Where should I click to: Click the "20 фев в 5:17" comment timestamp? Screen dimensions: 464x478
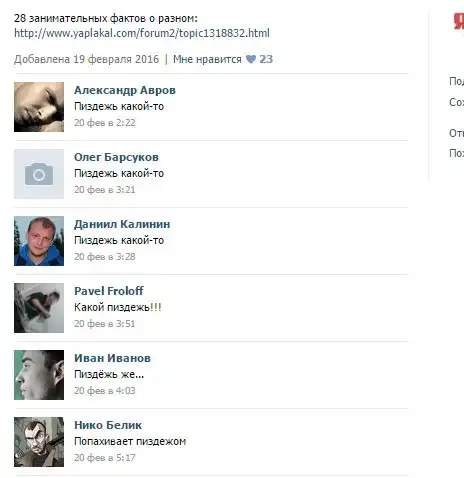(x=105, y=458)
